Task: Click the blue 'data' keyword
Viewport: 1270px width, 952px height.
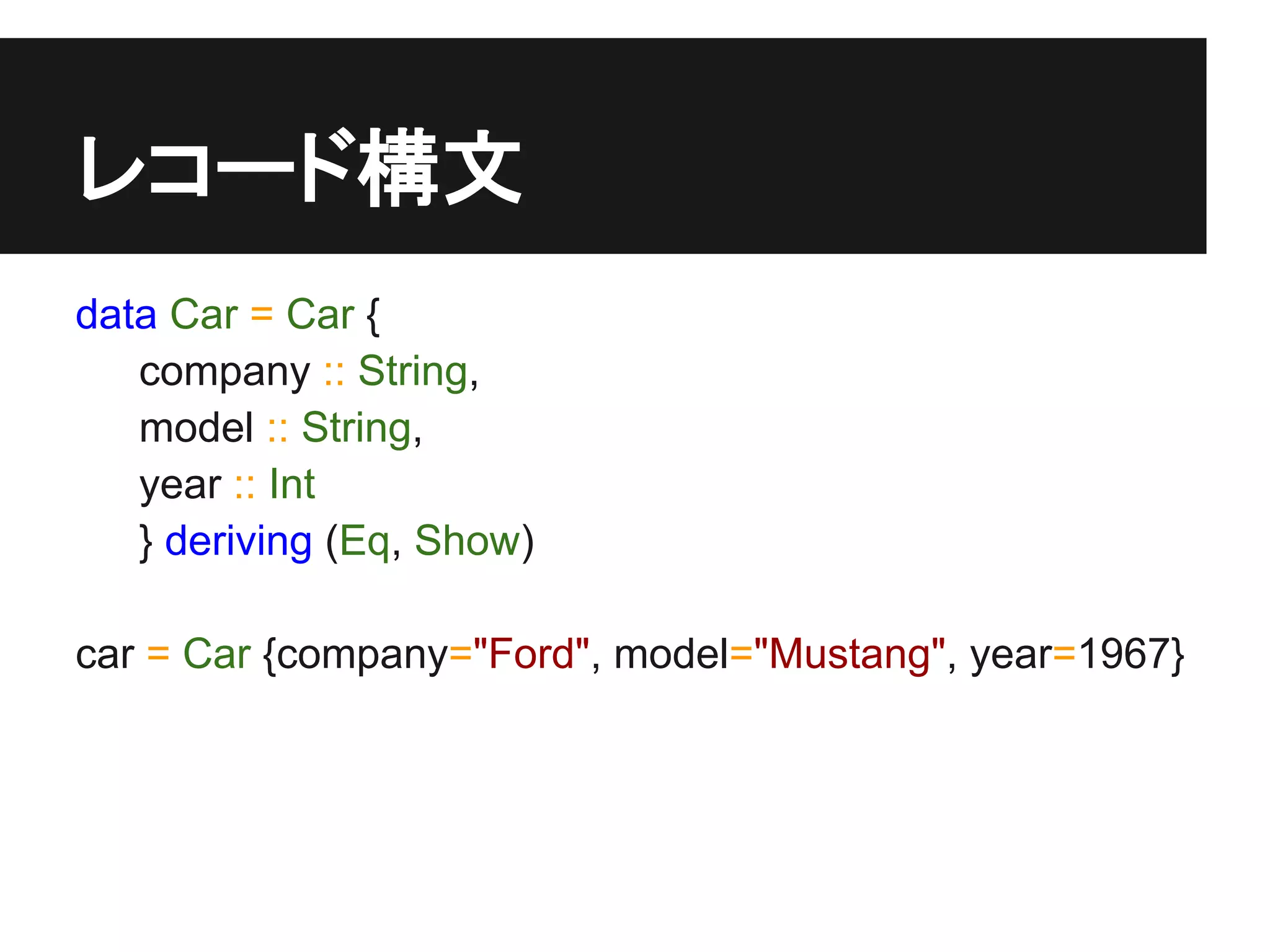Action: click(x=116, y=314)
